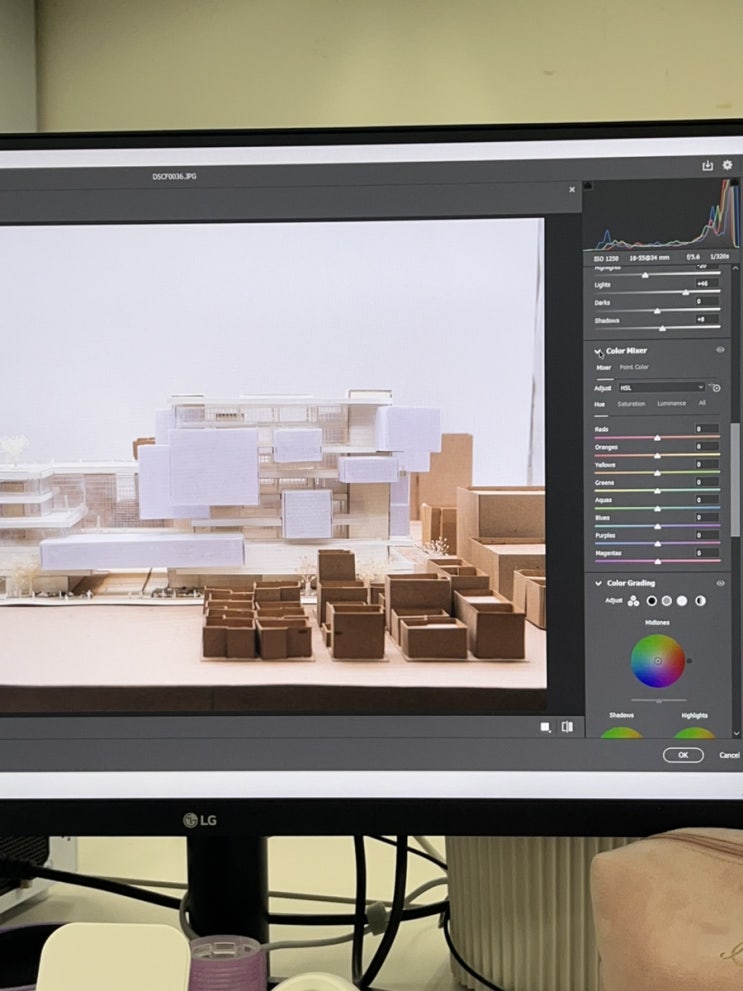The width and height of the screenshot is (743, 991).
Task: Click the Greens hue slider handle
Action: point(657,490)
